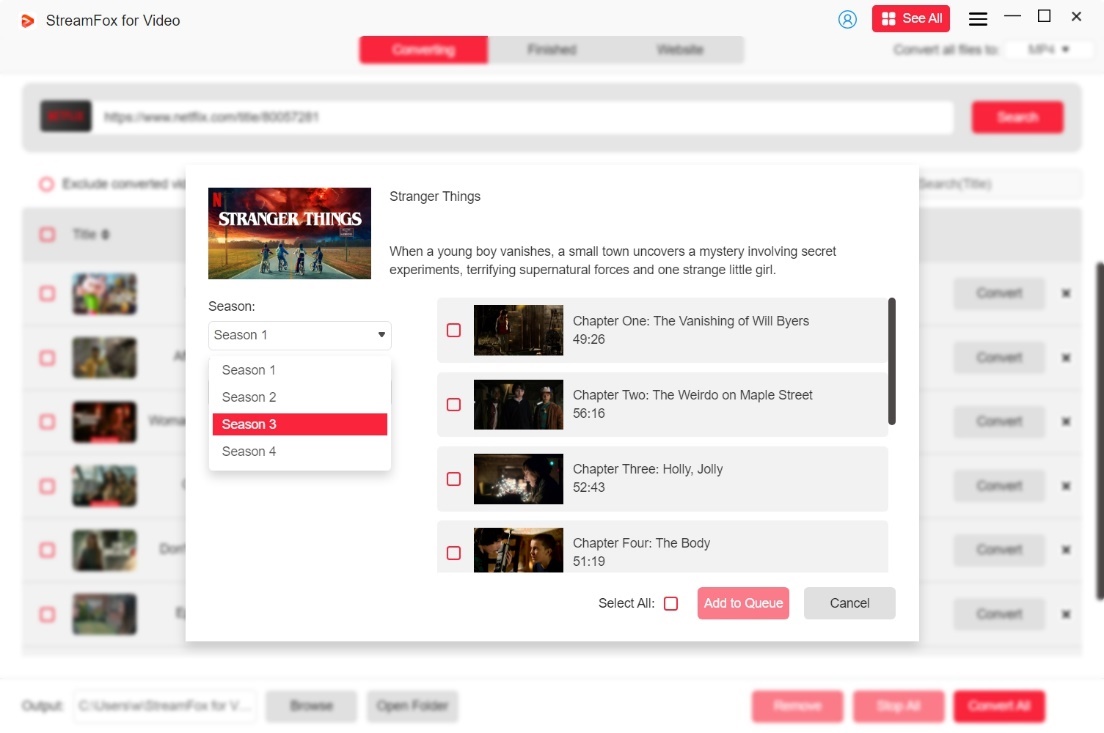Click the '49:26' duration text
This screenshot has height=733, width=1104.
(x=589, y=339)
